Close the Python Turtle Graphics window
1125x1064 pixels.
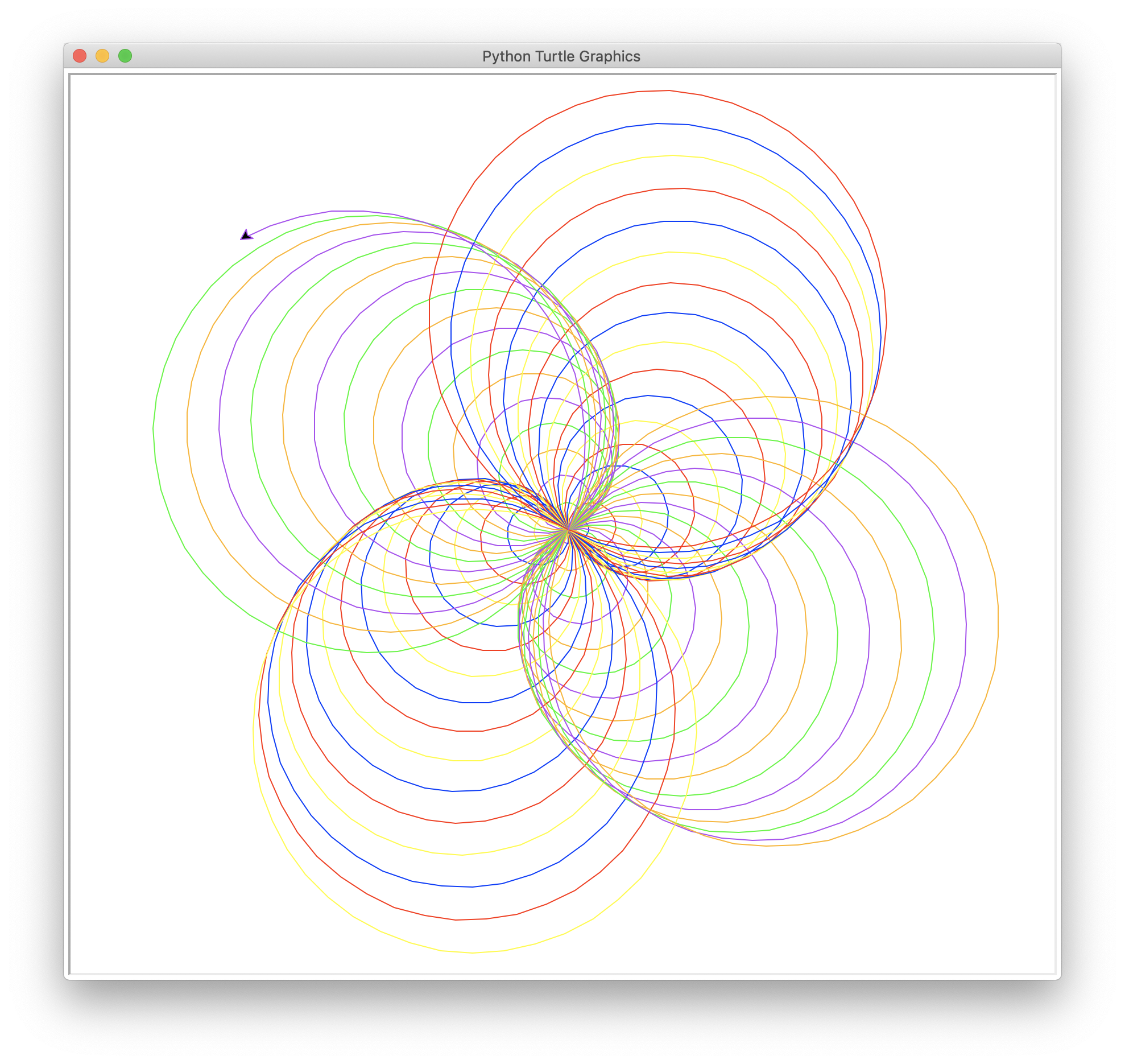pyautogui.click(x=80, y=56)
